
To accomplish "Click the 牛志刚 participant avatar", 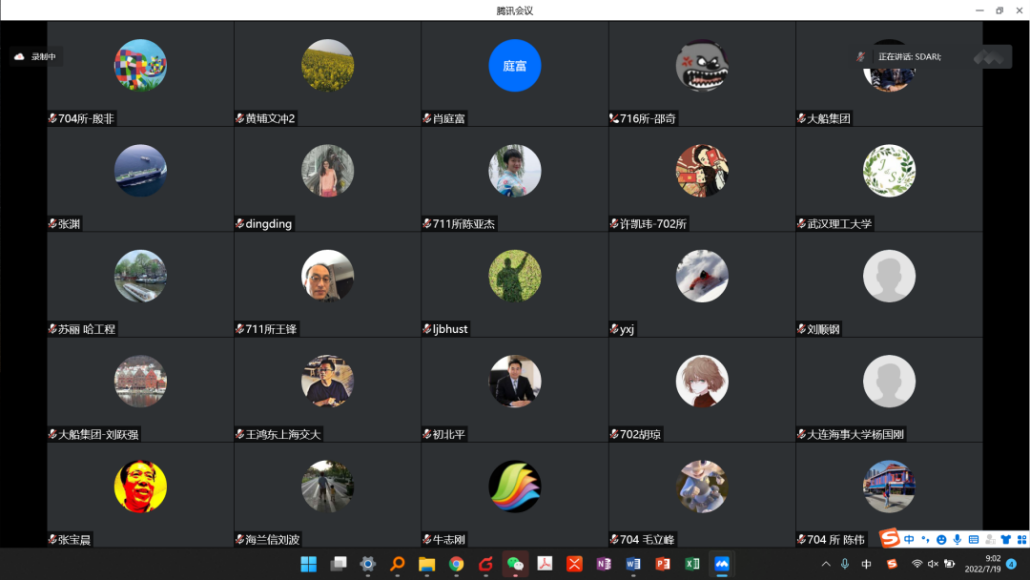I will click(514, 486).
